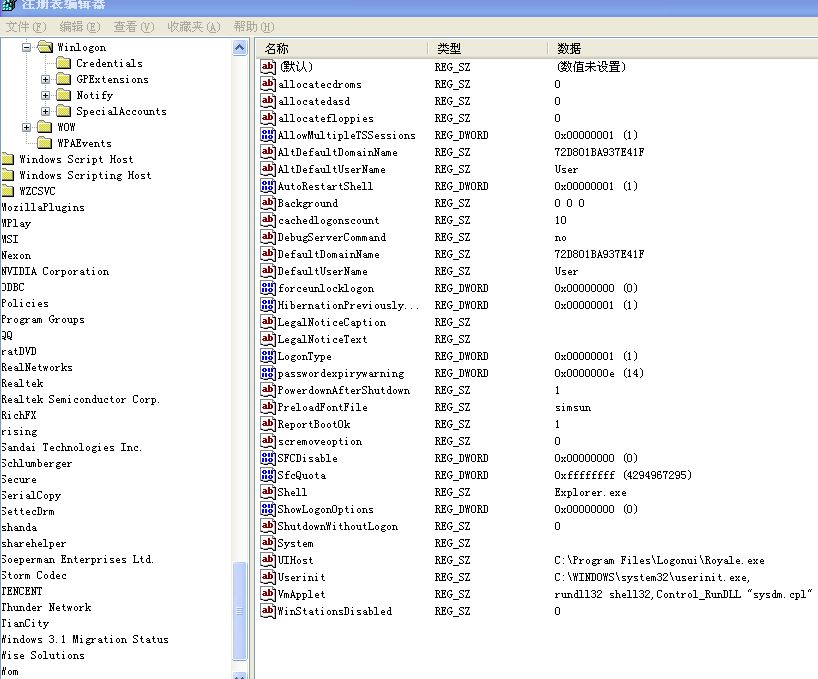Click the open Winlogon folder icon
This screenshot has height=679, width=818.
45,47
